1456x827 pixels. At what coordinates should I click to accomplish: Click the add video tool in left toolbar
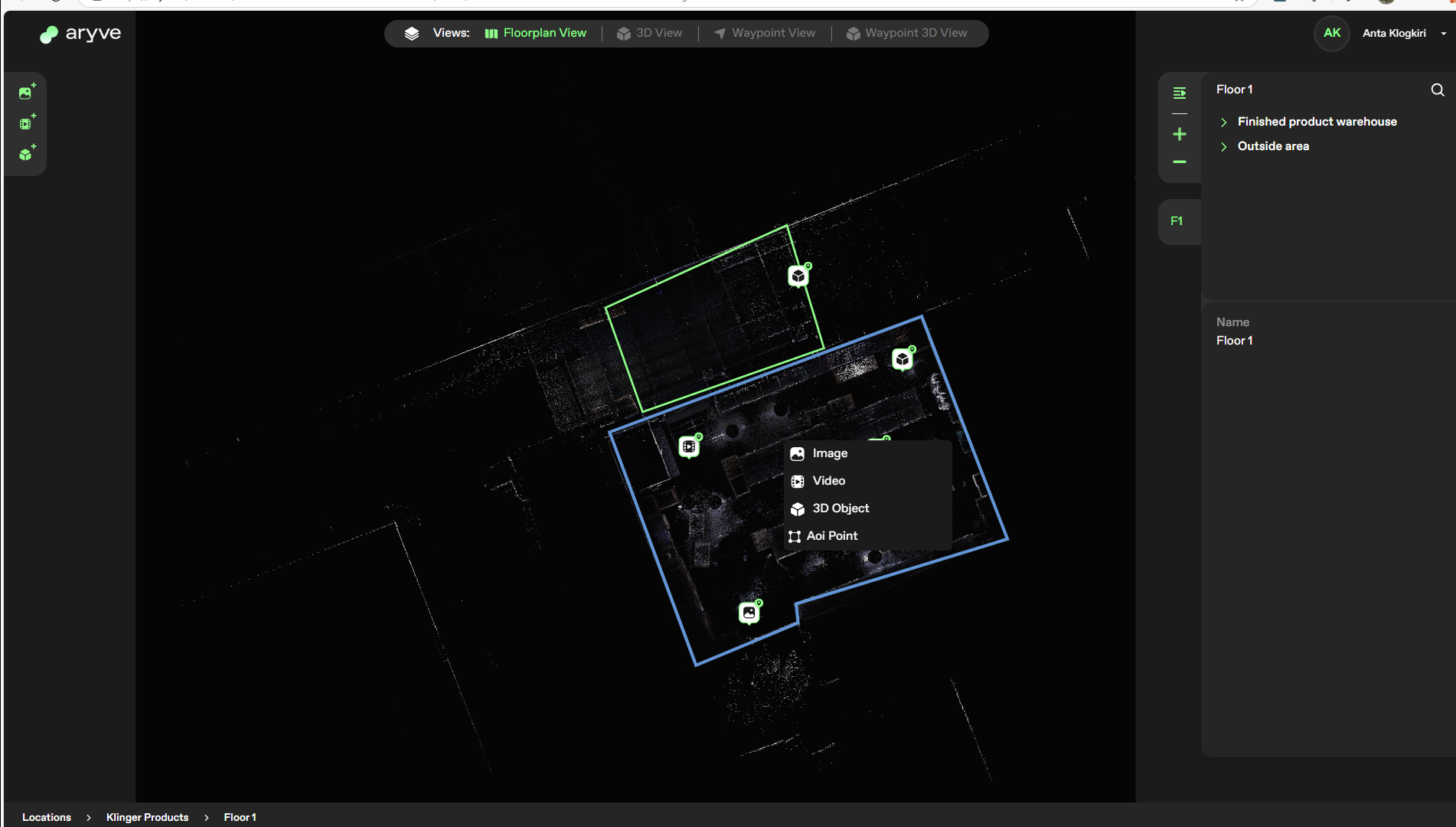click(27, 123)
